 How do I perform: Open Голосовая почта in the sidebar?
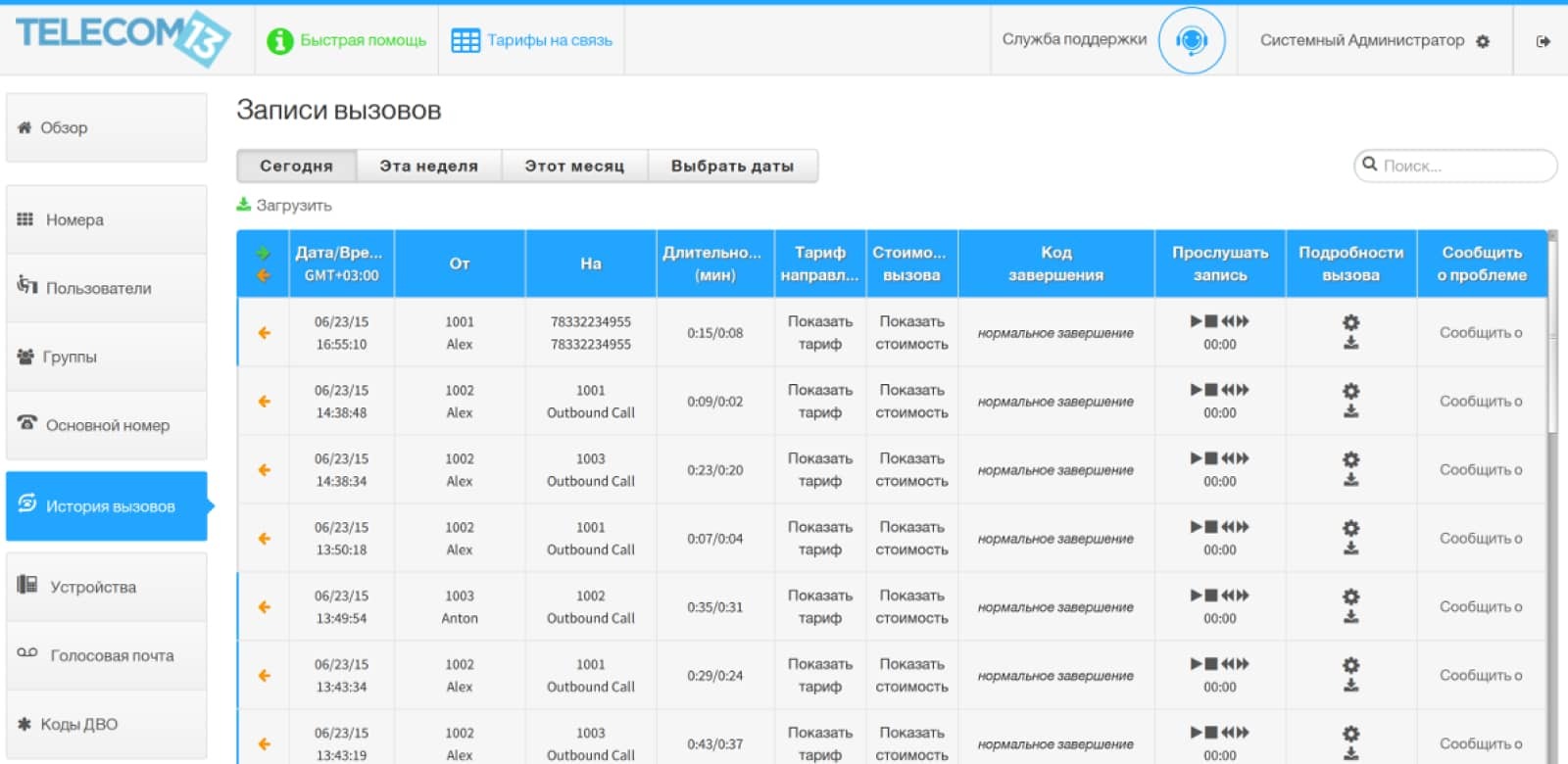click(x=106, y=655)
